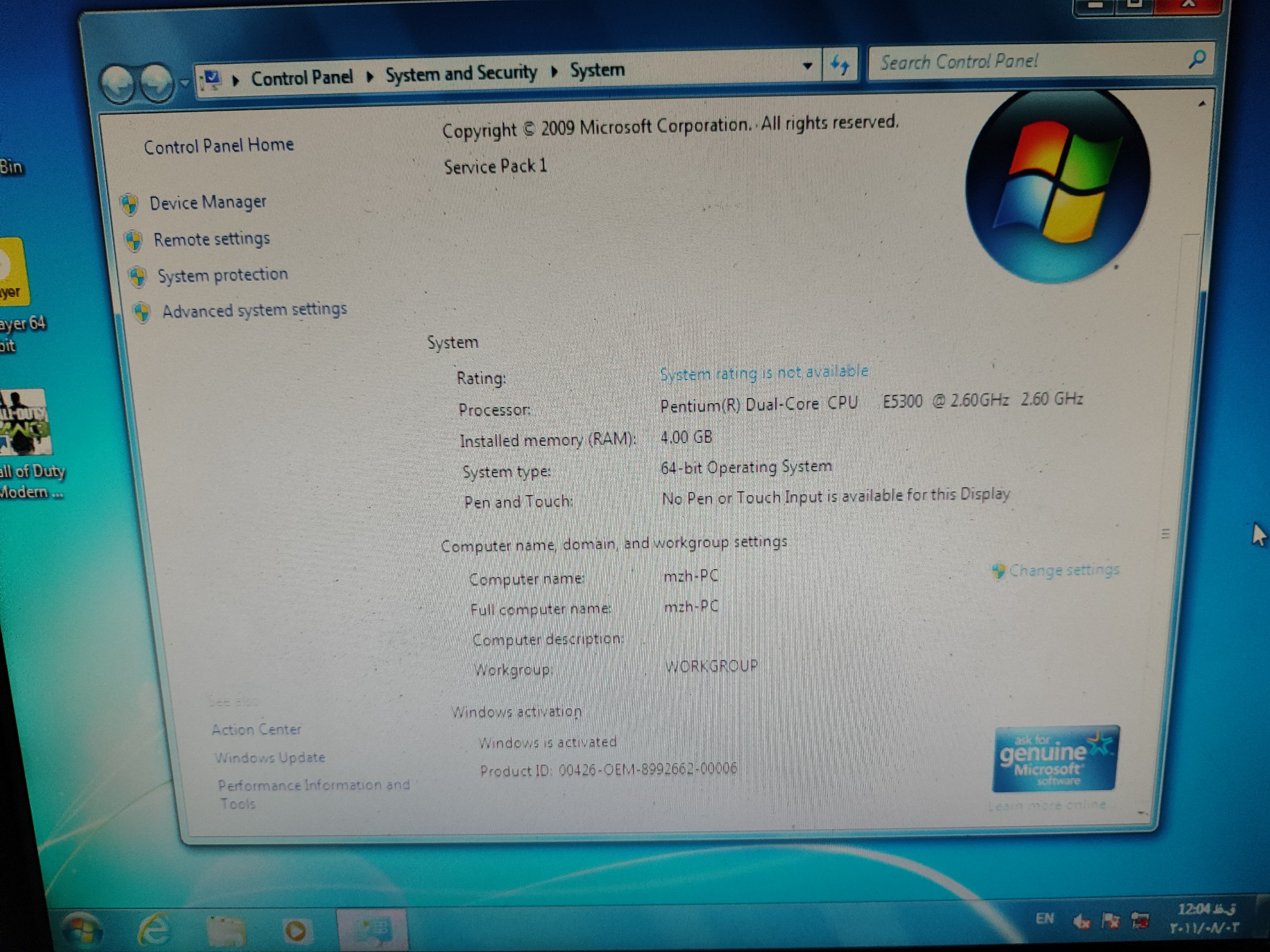The height and width of the screenshot is (952, 1270).
Task: Select System and Security in the breadcrumb
Action: click(x=461, y=73)
